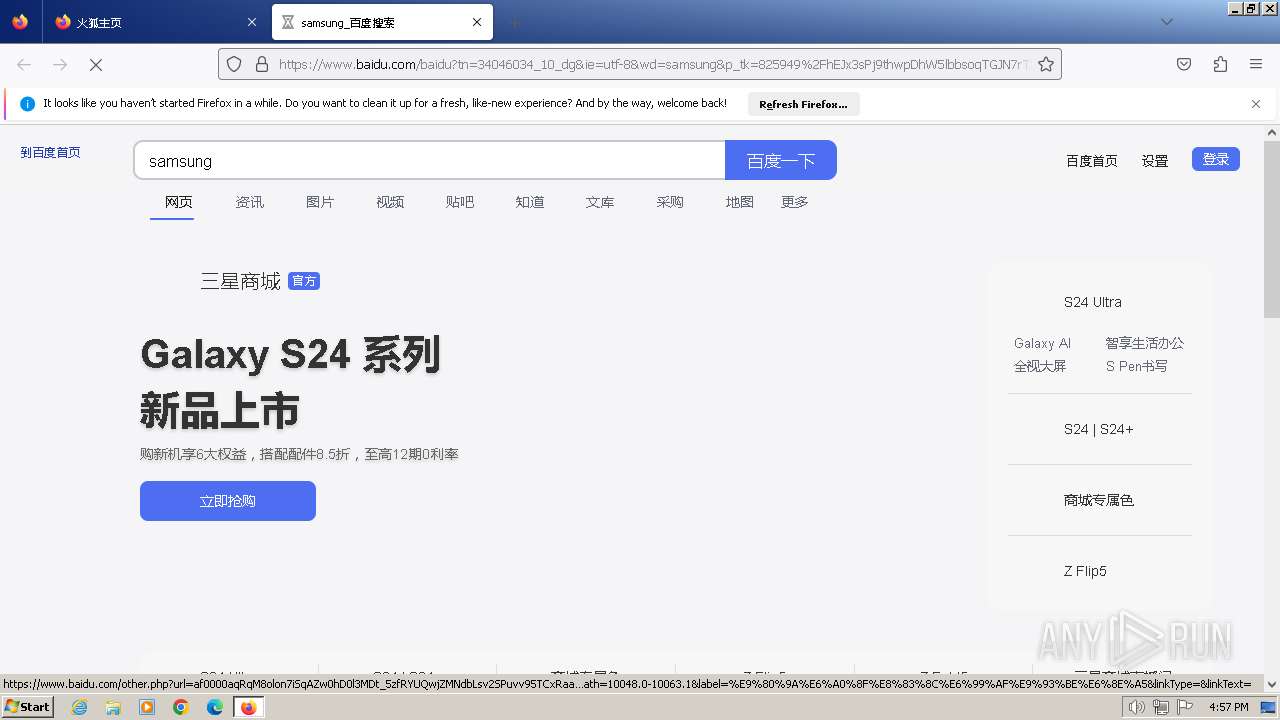Open the 地图 maps tab
Image resolution: width=1280 pixels, height=720 pixels.
(x=740, y=202)
